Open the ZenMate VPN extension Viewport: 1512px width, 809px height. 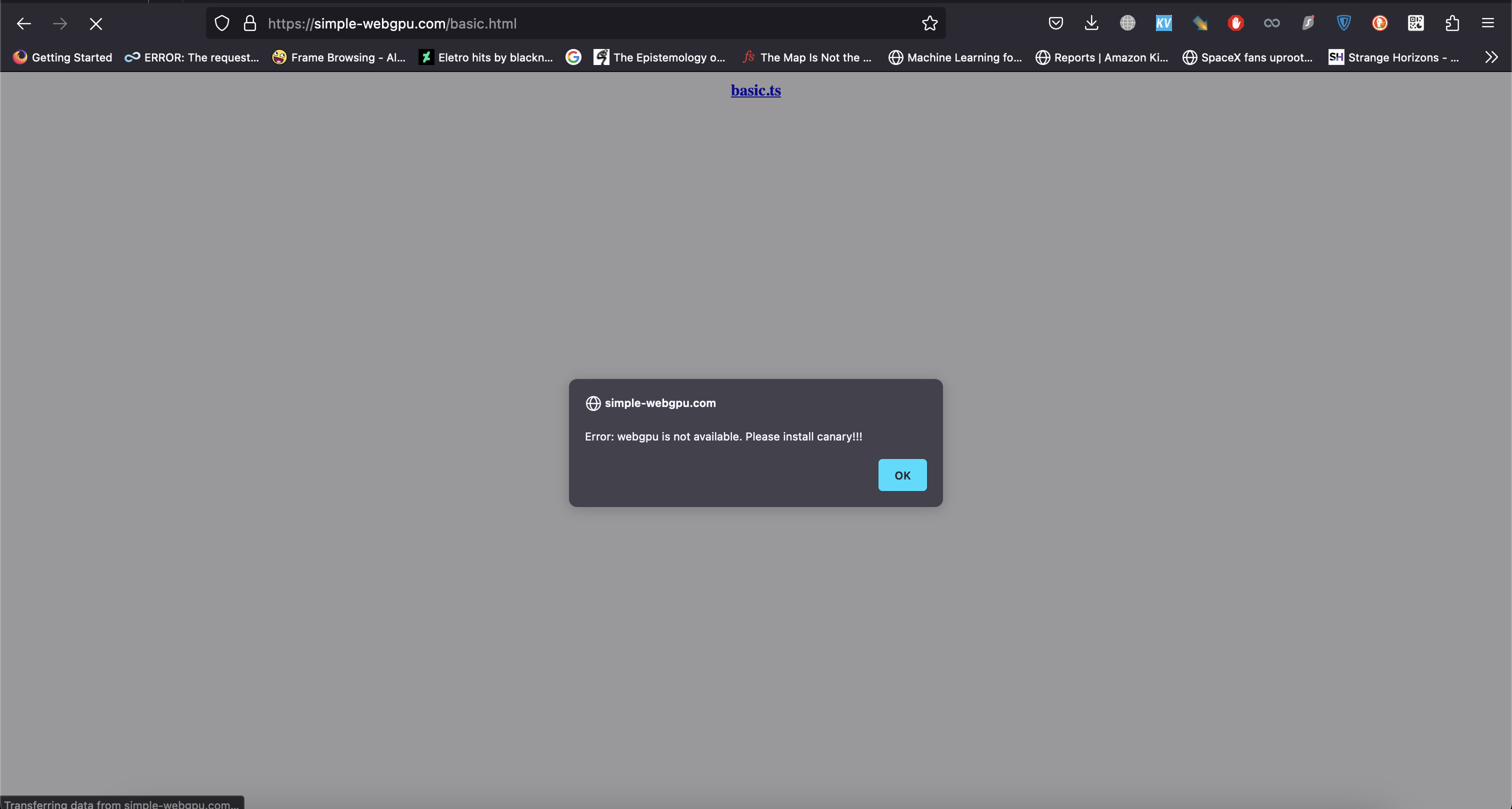point(1343,23)
